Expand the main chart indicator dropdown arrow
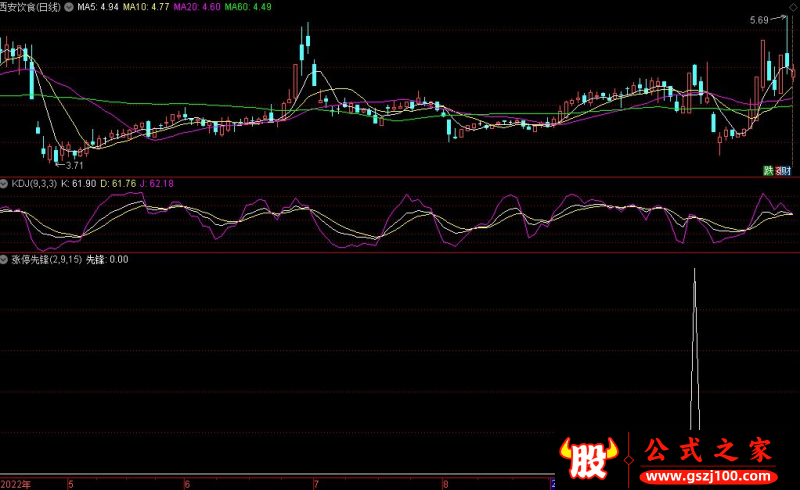 click(x=68, y=6)
